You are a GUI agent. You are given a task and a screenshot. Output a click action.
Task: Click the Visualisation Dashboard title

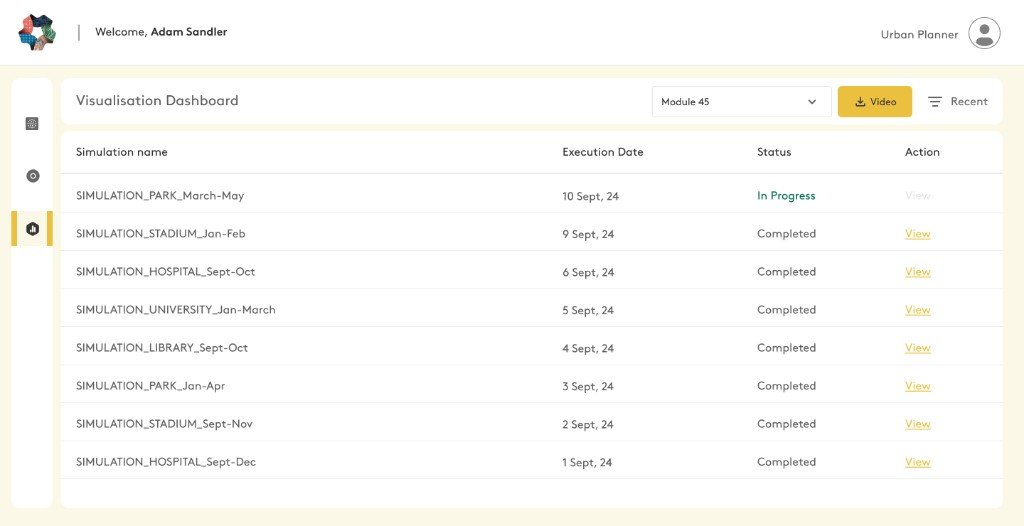(x=157, y=101)
